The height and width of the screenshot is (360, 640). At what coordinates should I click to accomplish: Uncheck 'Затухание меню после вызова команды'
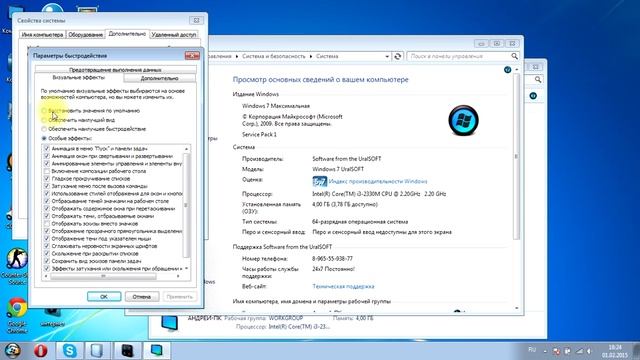[47, 186]
